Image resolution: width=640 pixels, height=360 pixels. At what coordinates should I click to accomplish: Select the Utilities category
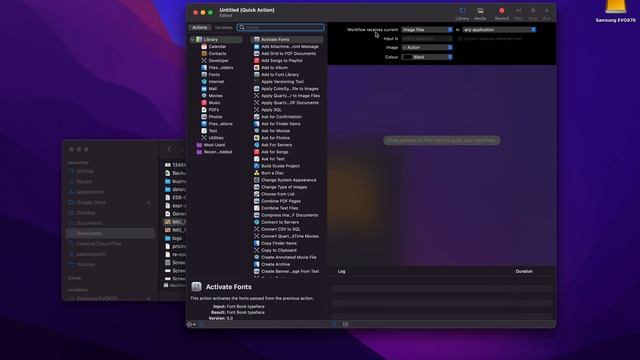(x=212, y=138)
